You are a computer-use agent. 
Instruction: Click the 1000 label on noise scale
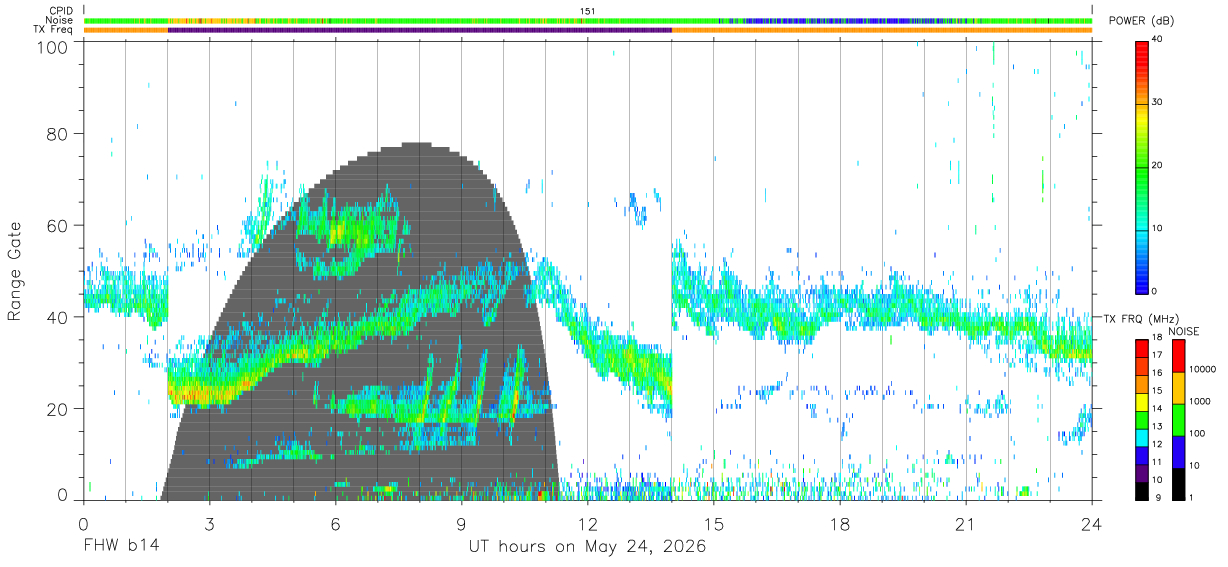1199,401
